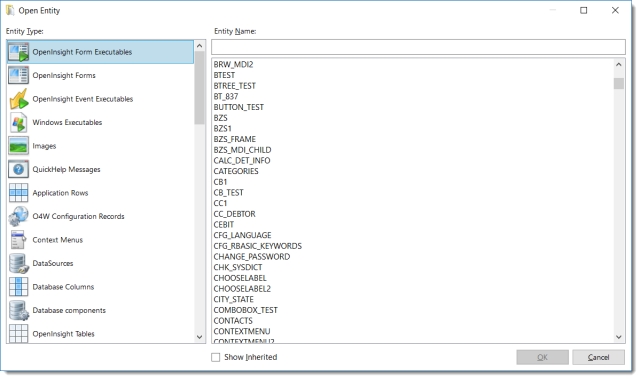Select BRW_MDI2 in the entity list
The height and width of the screenshot is (379, 640).
pos(233,64)
